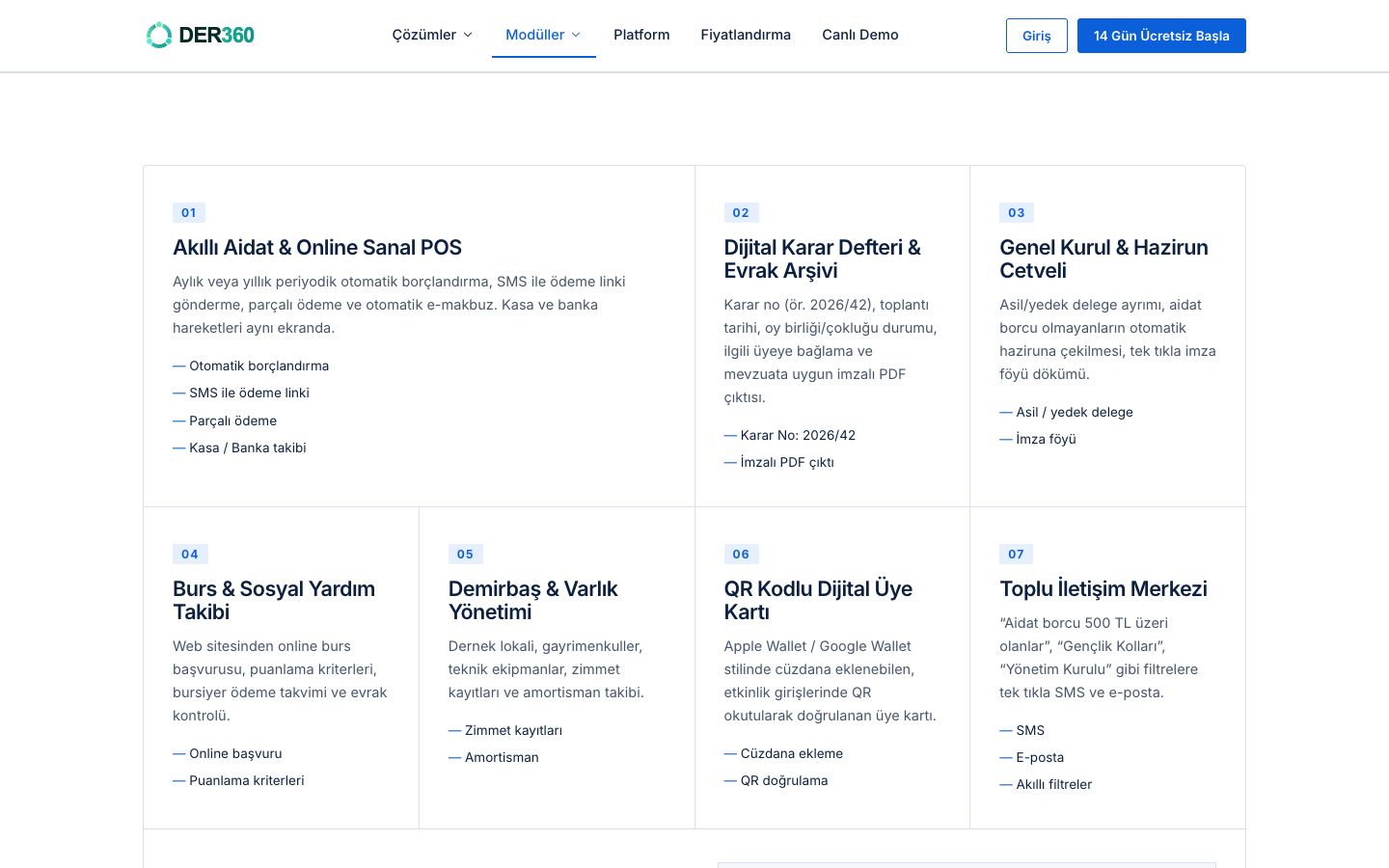This screenshot has width=1389, height=868.
Task: Click the Cüzdana ekleme item
Action: point(783,753)
